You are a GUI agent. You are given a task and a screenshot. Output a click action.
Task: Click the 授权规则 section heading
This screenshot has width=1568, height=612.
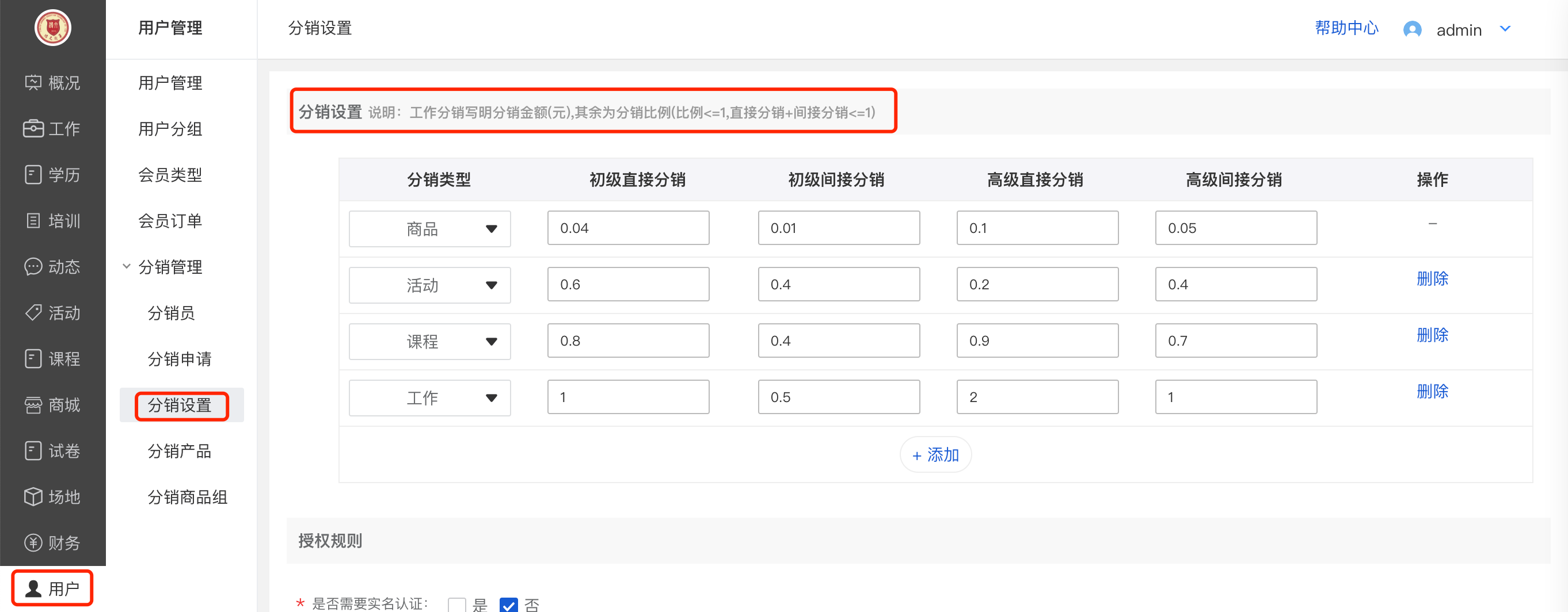[x=330, y=540]
